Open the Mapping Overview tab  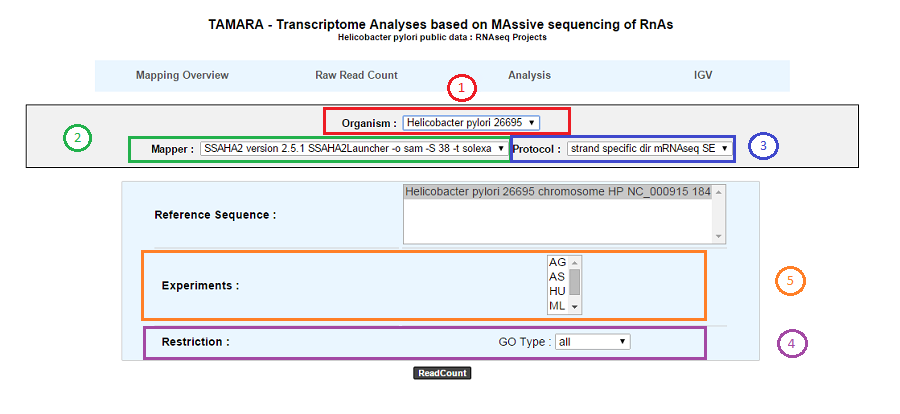click(x=182, y=75)
